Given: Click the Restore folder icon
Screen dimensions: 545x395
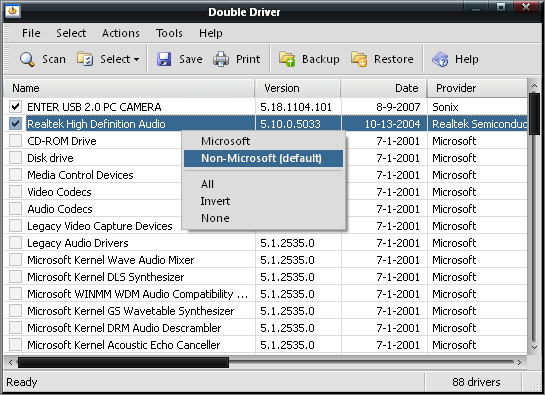Looking at the screenshot, I should (359, 59).
